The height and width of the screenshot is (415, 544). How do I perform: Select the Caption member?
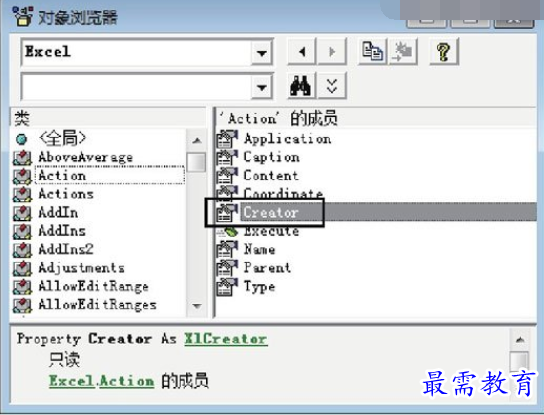tap(271, 157)
